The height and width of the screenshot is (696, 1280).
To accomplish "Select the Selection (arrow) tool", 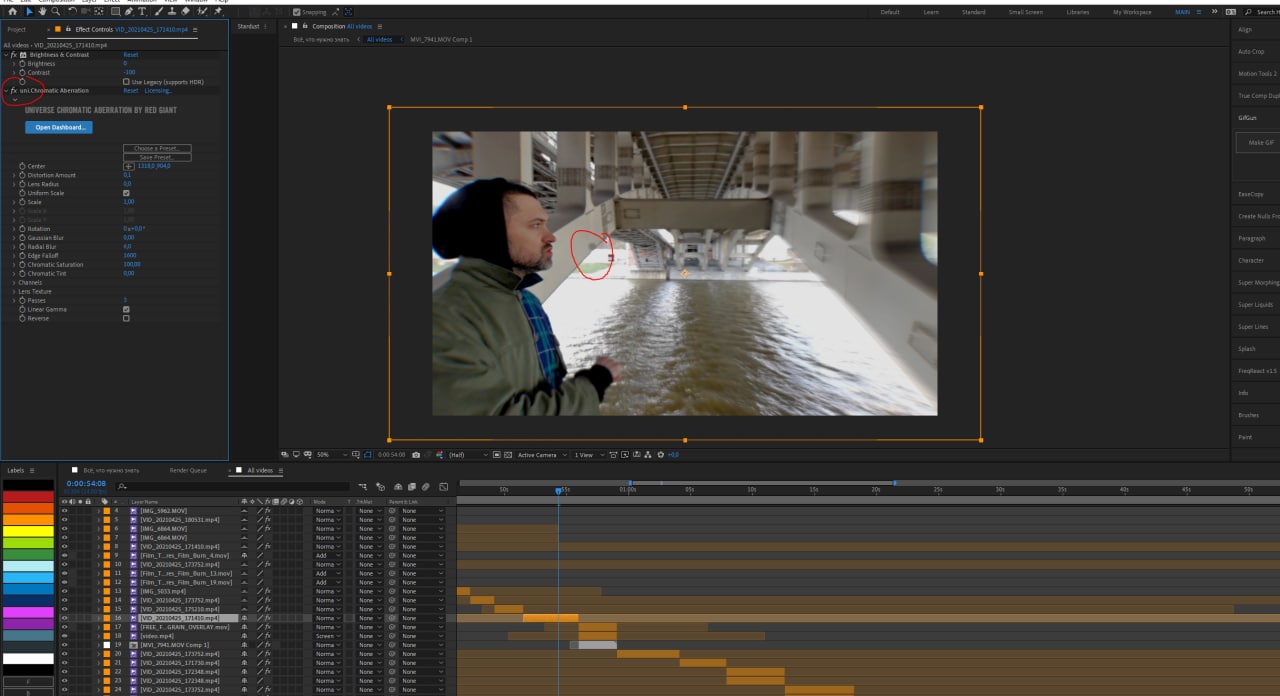I will [29, 11].
